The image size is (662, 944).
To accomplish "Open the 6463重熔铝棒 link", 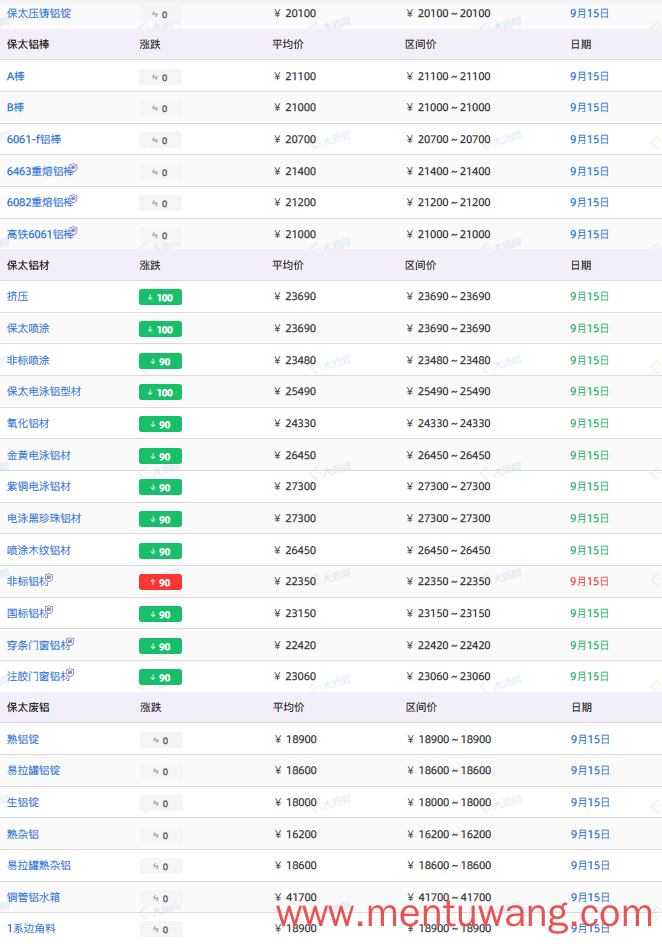I will 42,171.
